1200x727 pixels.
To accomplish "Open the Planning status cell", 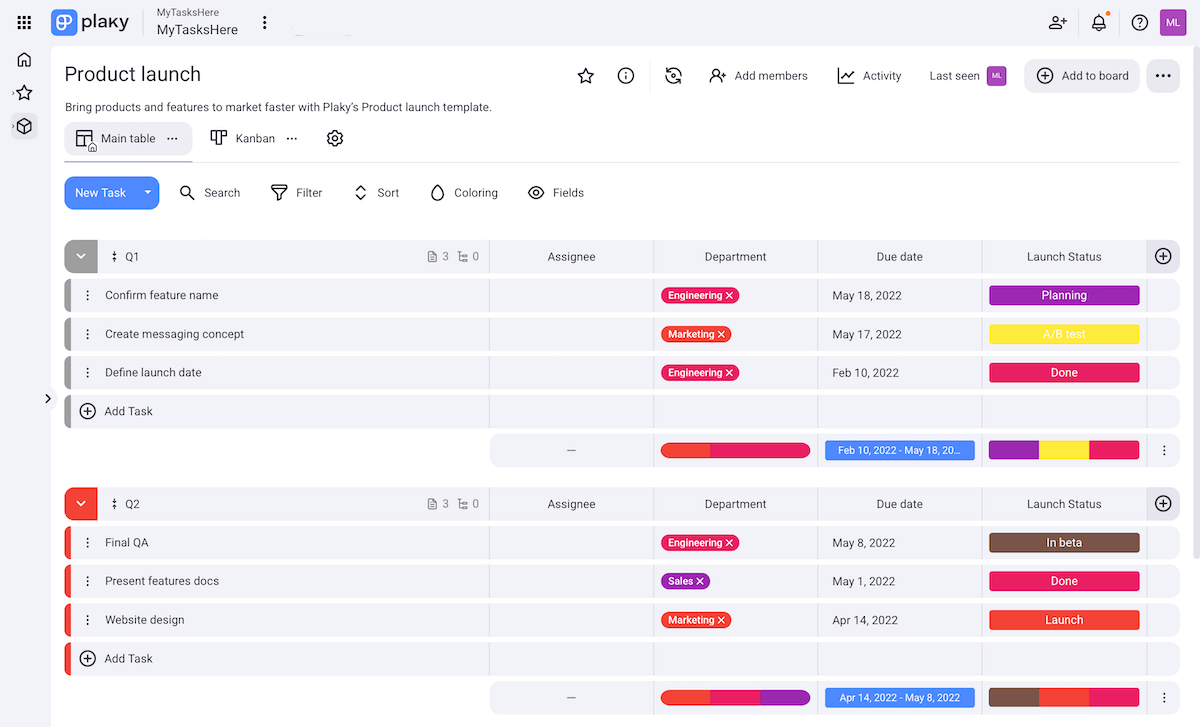I will click(1064, 296).
